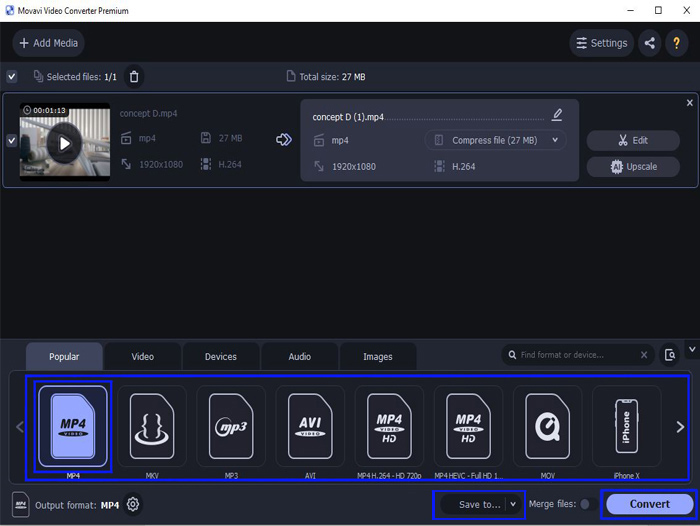Open help via the question mark icon

click(677, 43)
